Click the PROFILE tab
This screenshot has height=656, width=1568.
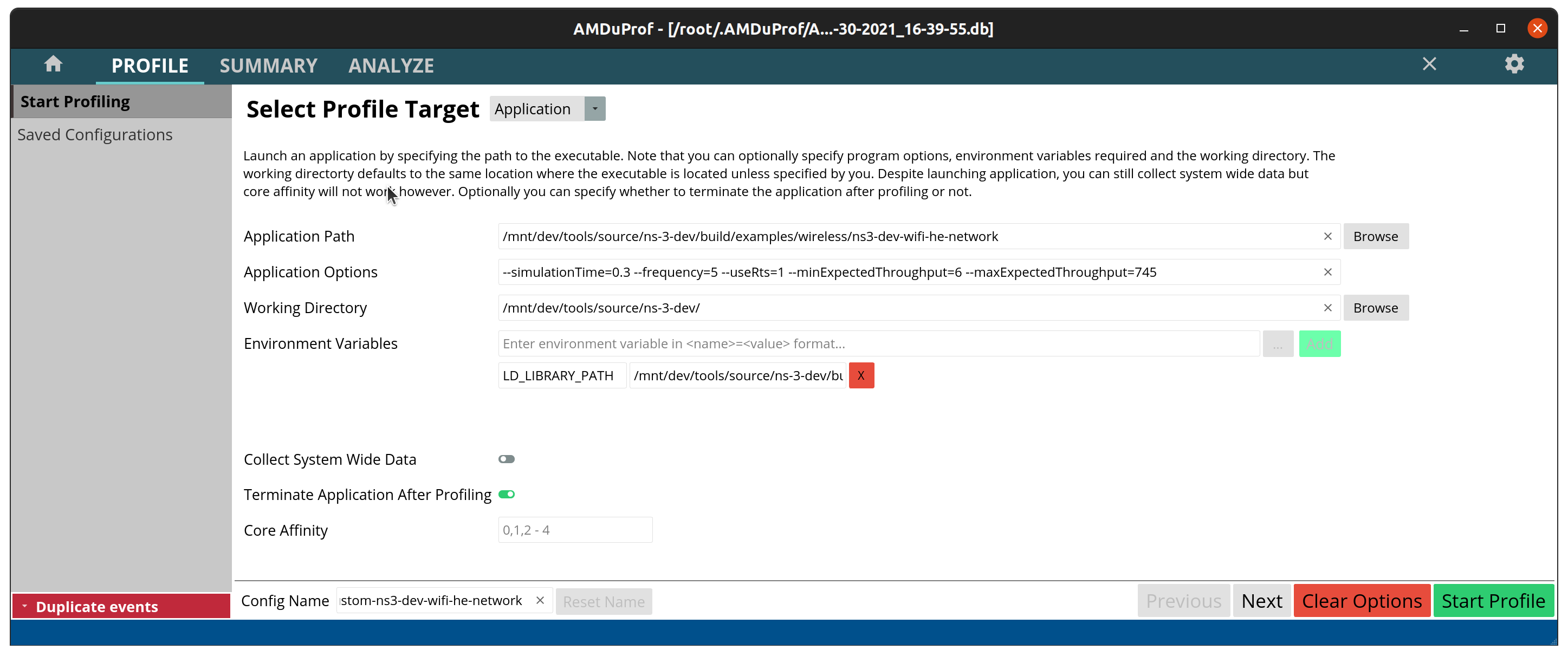click(x=150, y=66)
